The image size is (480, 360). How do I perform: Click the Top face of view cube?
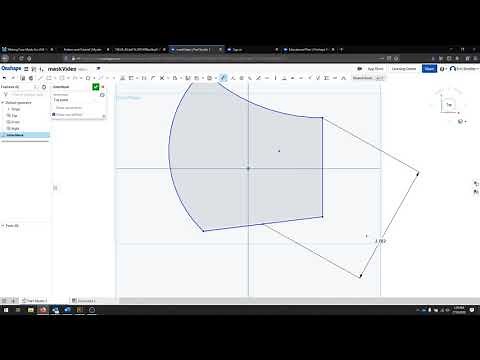[x=449, y=105]
